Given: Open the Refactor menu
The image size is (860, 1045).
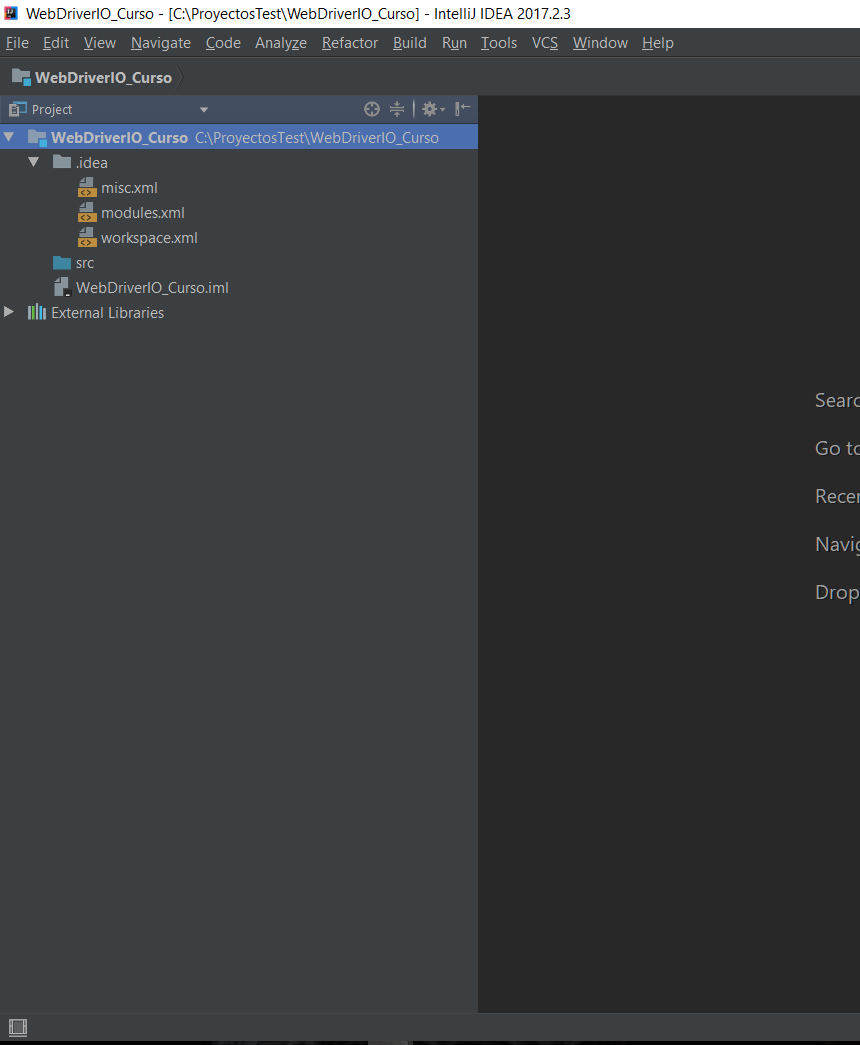Looking at the screenshot, I should [350, 43].
